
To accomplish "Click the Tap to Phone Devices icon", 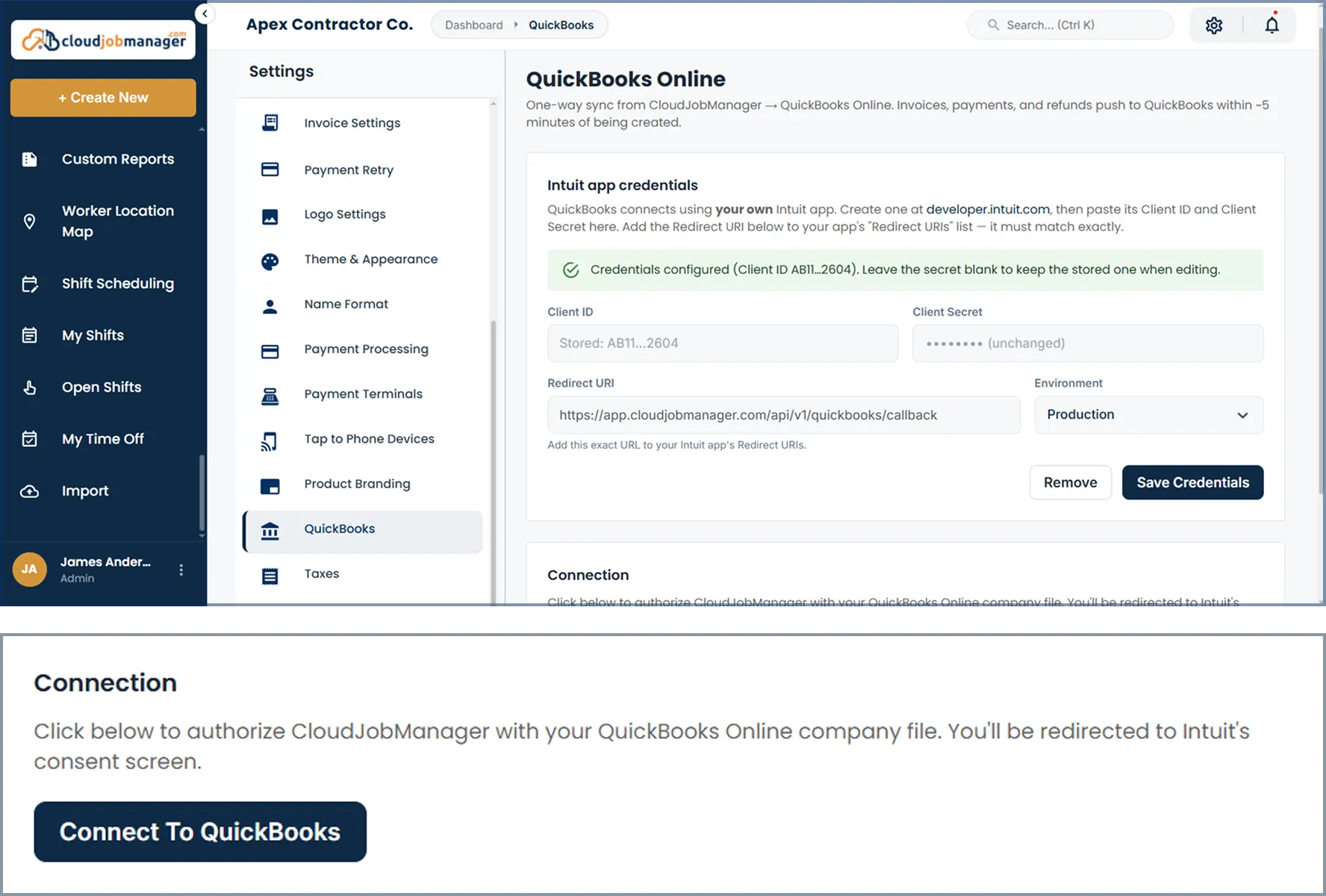I will click(270, 441).
